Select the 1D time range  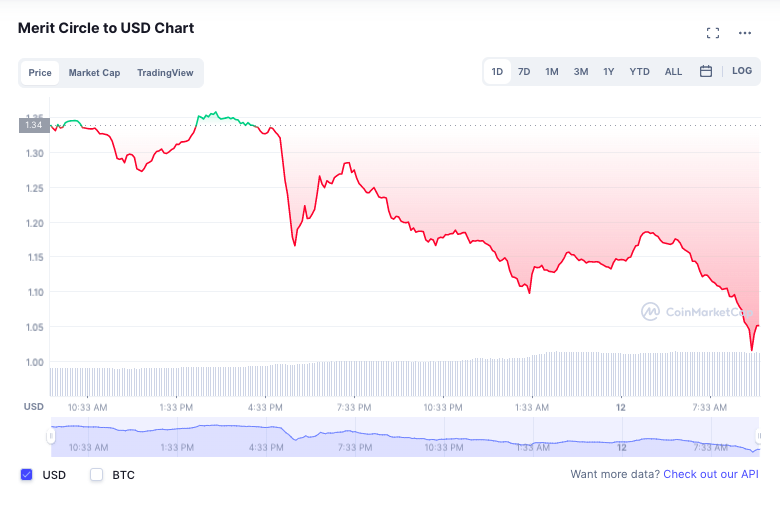[497, 72]
